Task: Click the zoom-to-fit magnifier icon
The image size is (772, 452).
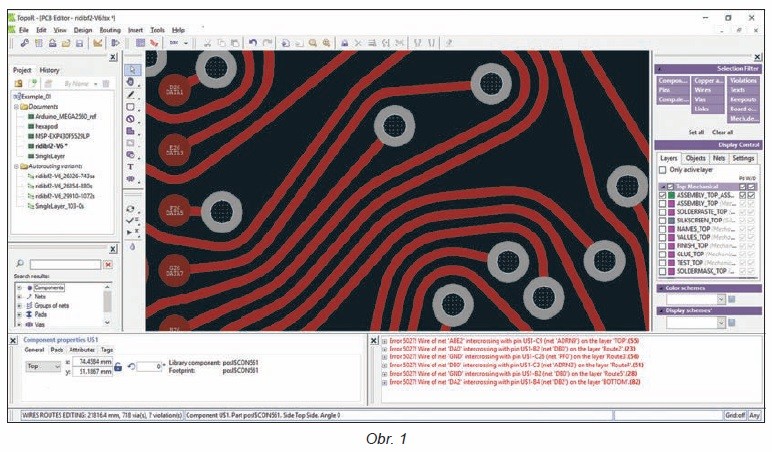Action: click(326, 43)
